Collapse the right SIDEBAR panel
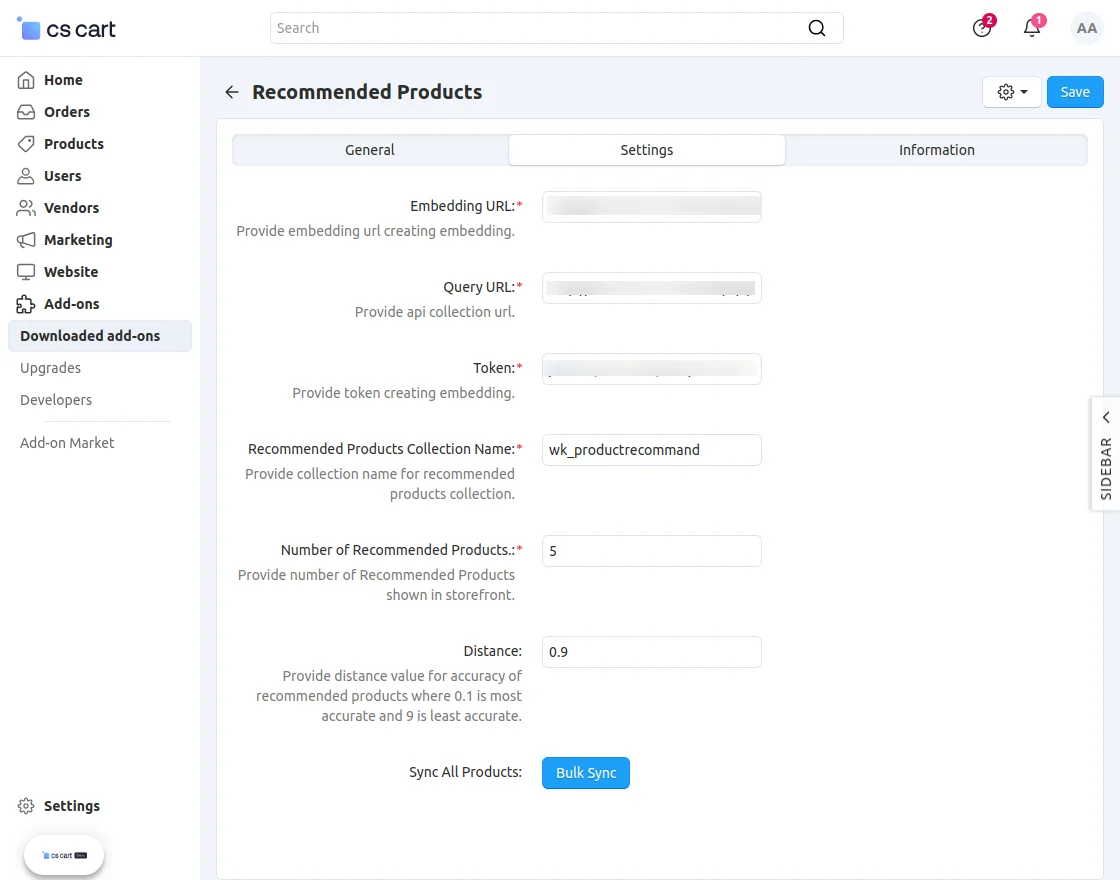The image size is (1120, 880). pos(1105,417)
